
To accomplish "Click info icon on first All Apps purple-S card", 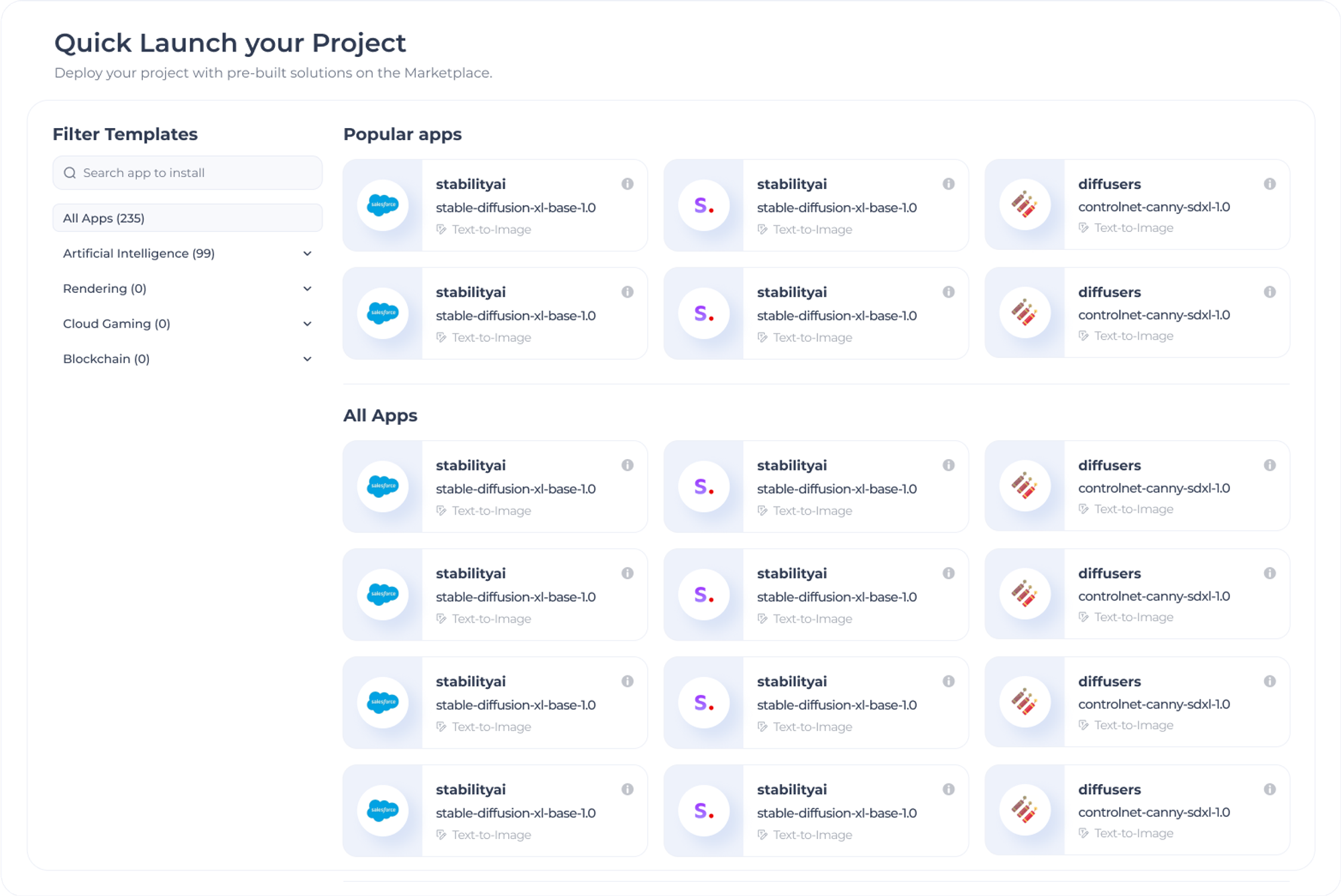I will 948,465.
